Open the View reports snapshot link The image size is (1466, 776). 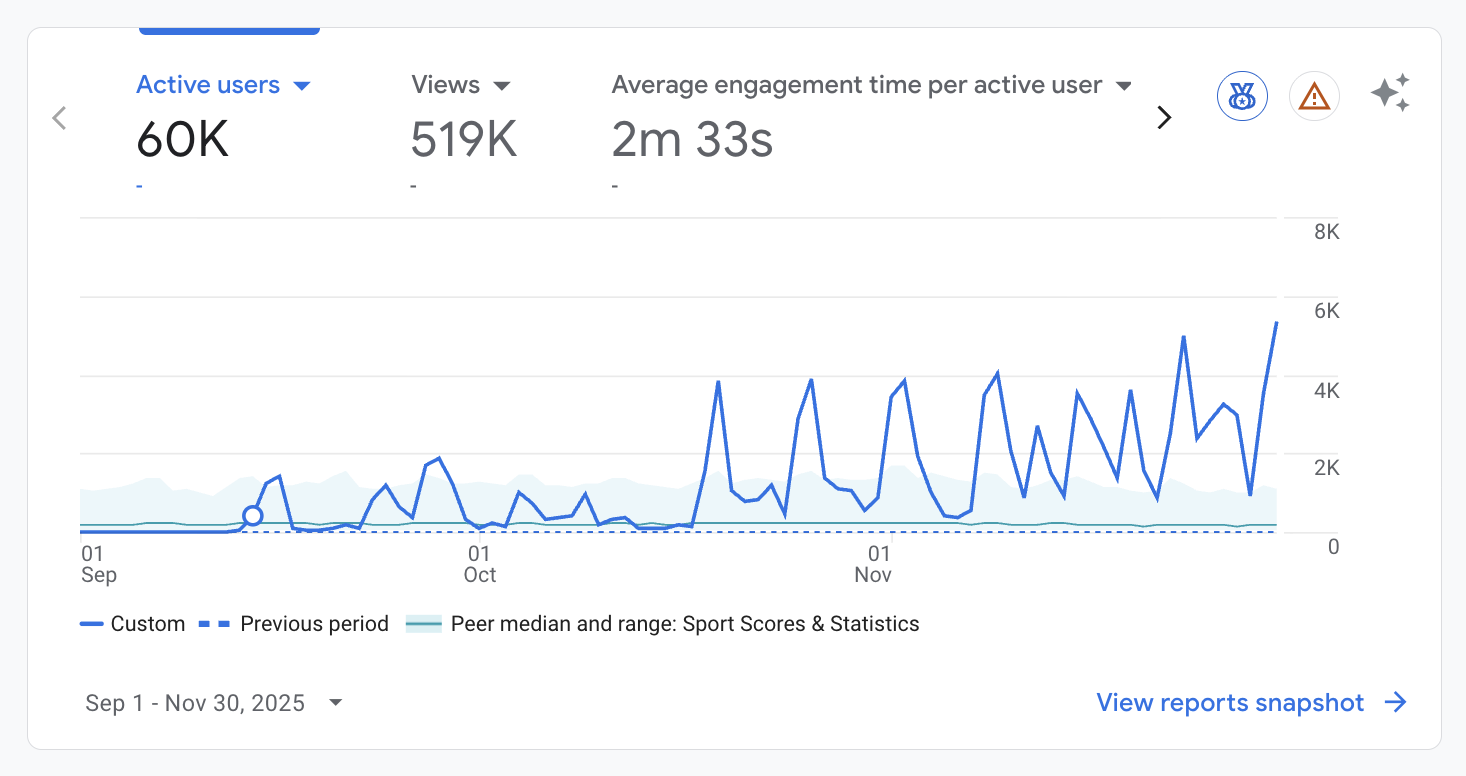(x=1230, y=703)
